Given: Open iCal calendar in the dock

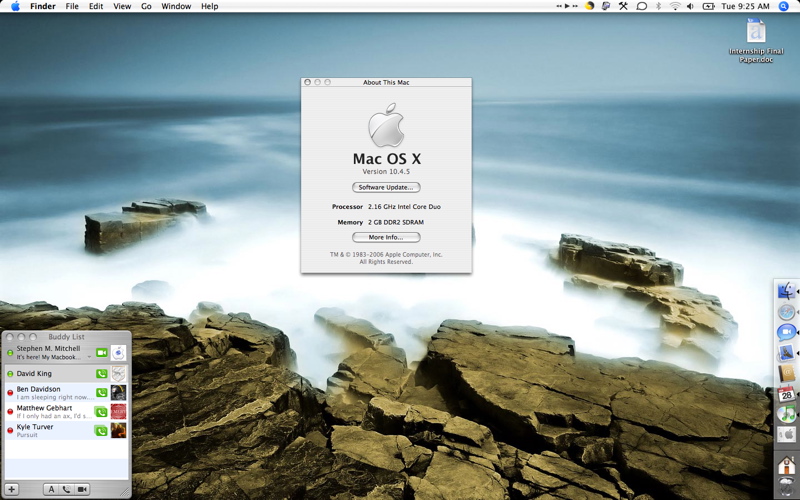Looking at the screenshot, I should coord(786,393).
